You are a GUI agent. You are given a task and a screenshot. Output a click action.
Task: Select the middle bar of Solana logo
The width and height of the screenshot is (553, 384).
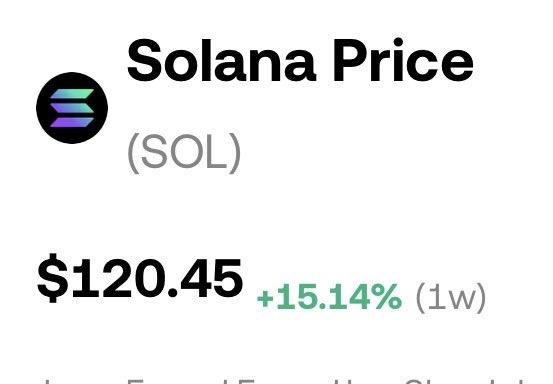pos(72,108)
